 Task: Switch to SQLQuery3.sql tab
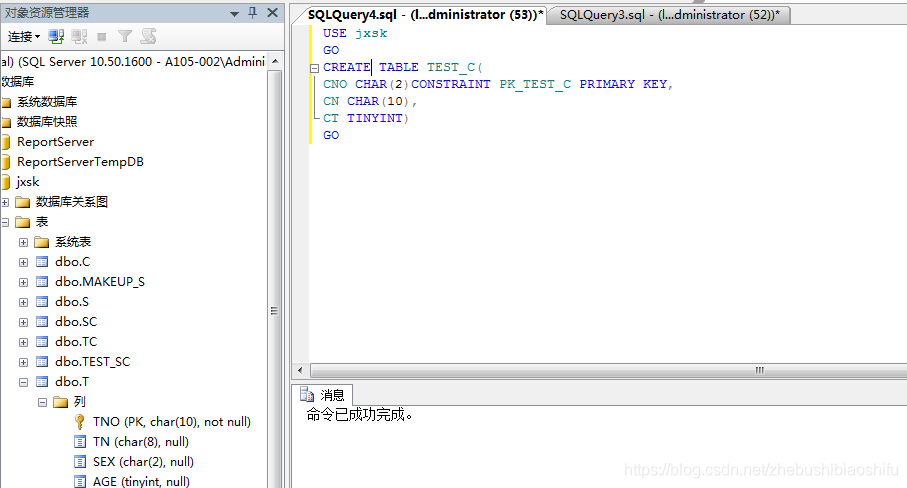[669, 15]
